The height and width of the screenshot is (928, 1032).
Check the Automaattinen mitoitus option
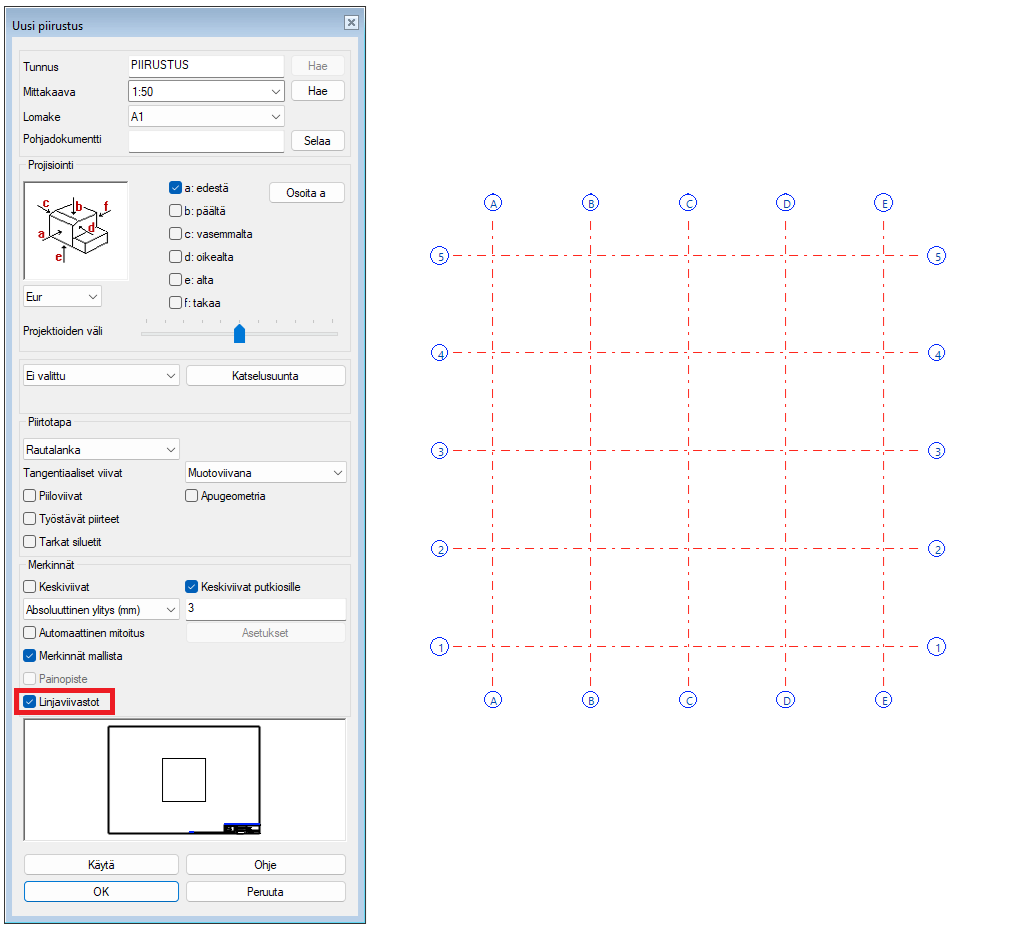30,633
